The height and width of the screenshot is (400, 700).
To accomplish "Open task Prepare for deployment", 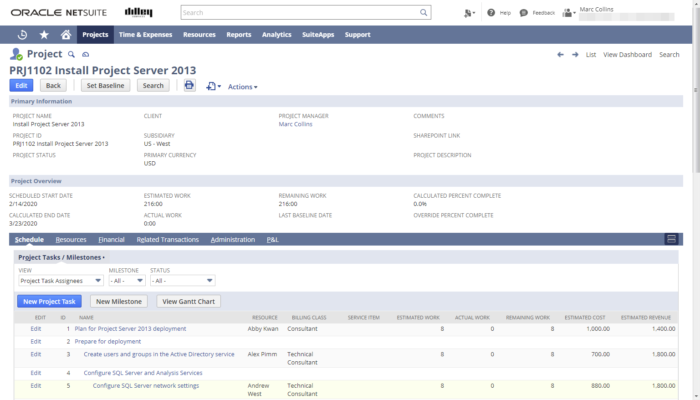I will 108,342.
